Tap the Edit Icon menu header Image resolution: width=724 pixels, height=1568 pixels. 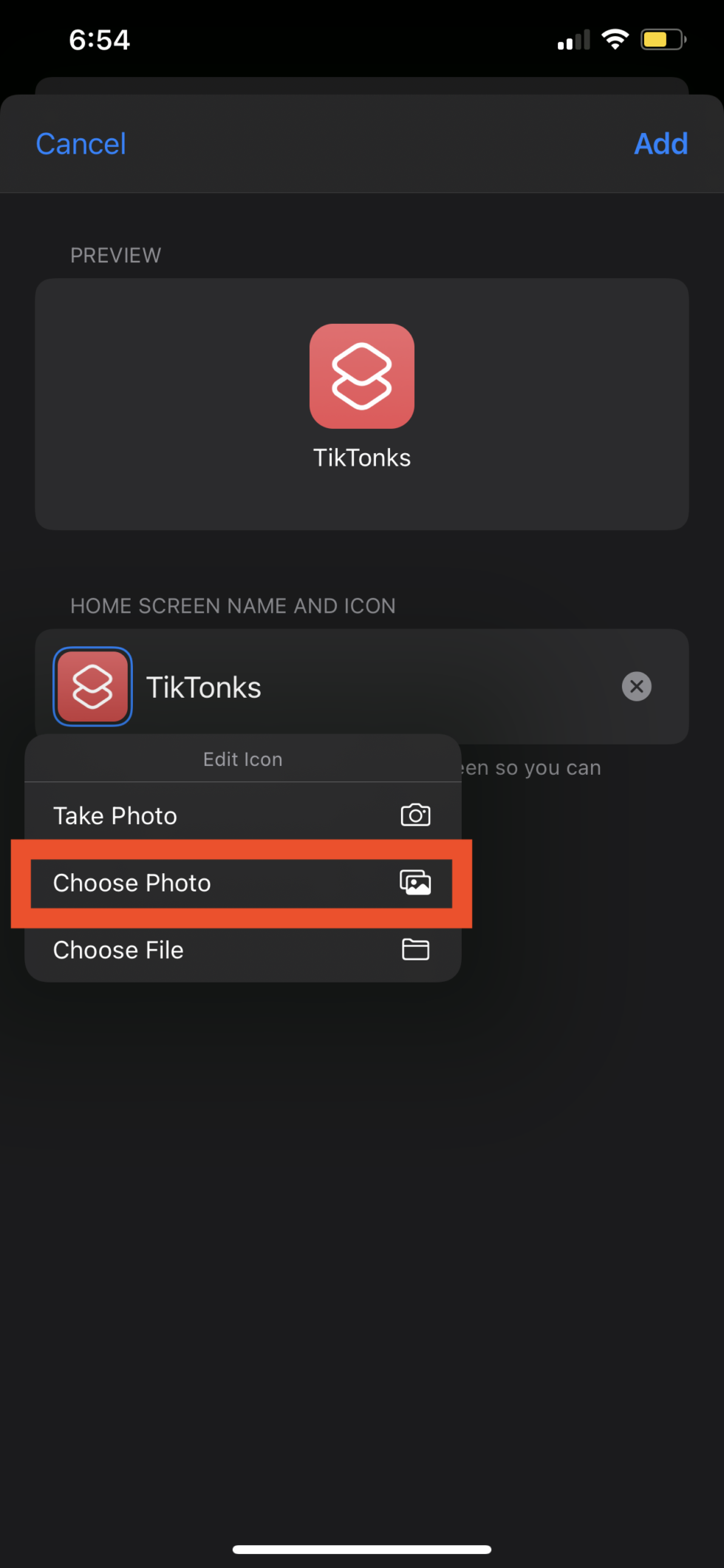tap(243, 759)
